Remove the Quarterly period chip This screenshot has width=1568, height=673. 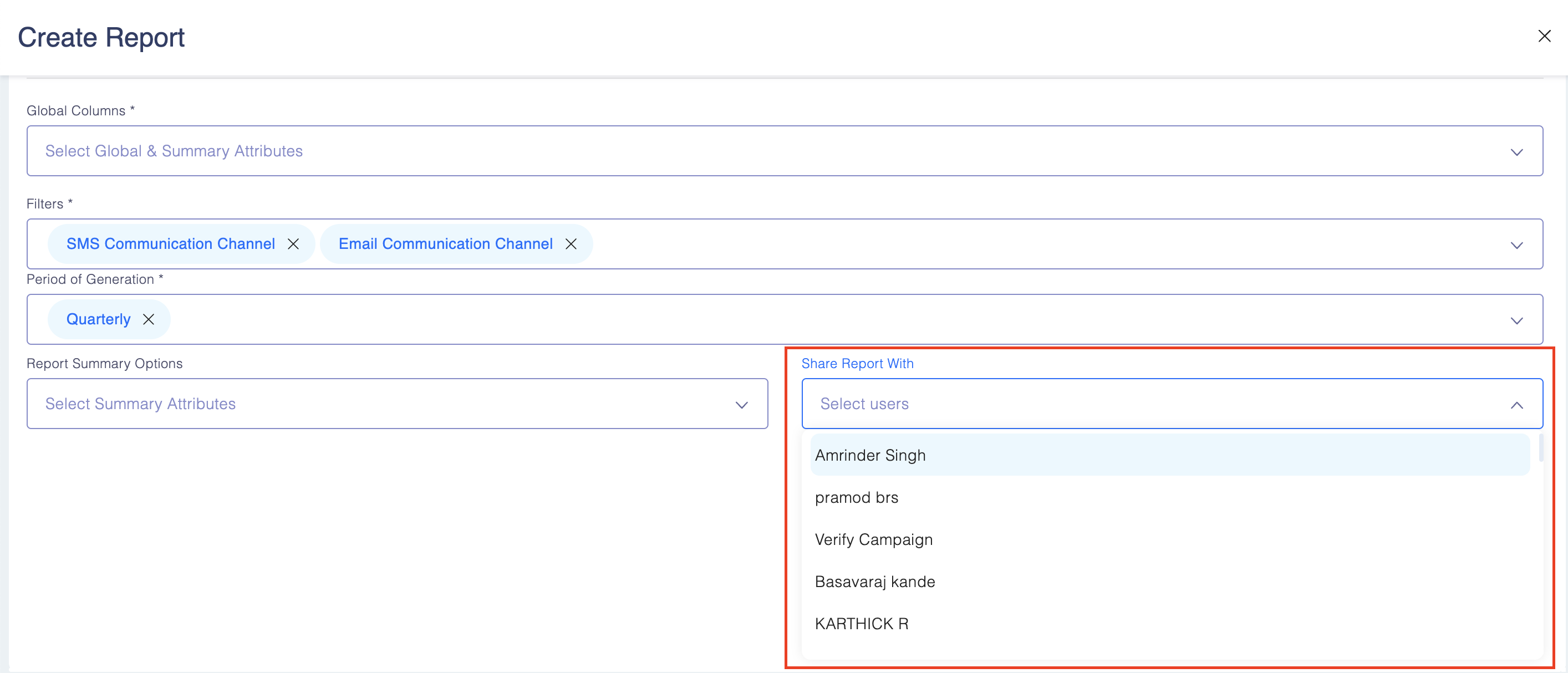[149, 319]
